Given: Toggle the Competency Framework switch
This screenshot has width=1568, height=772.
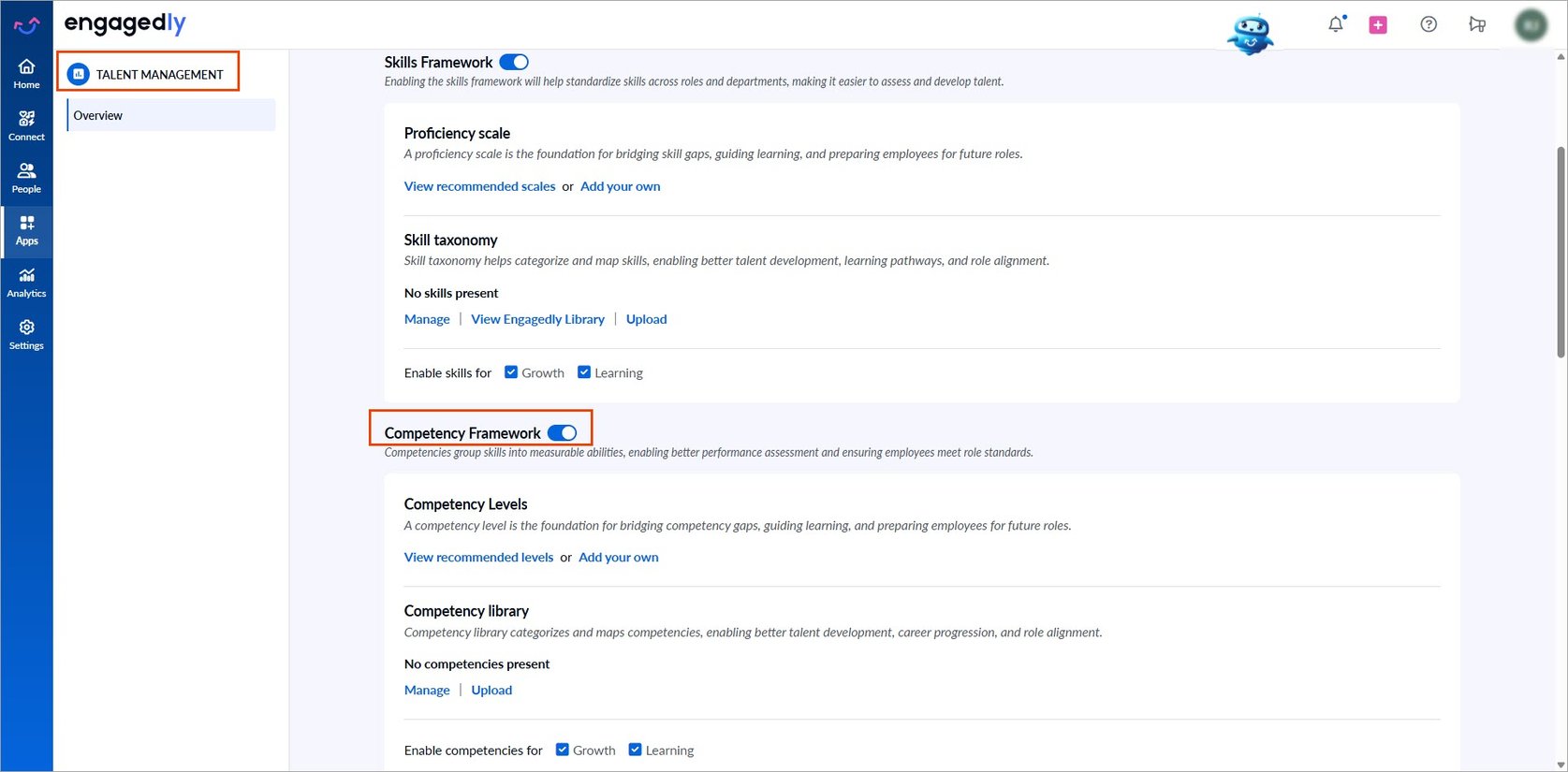Looking at the screenshot, I should tap(562, 432).
